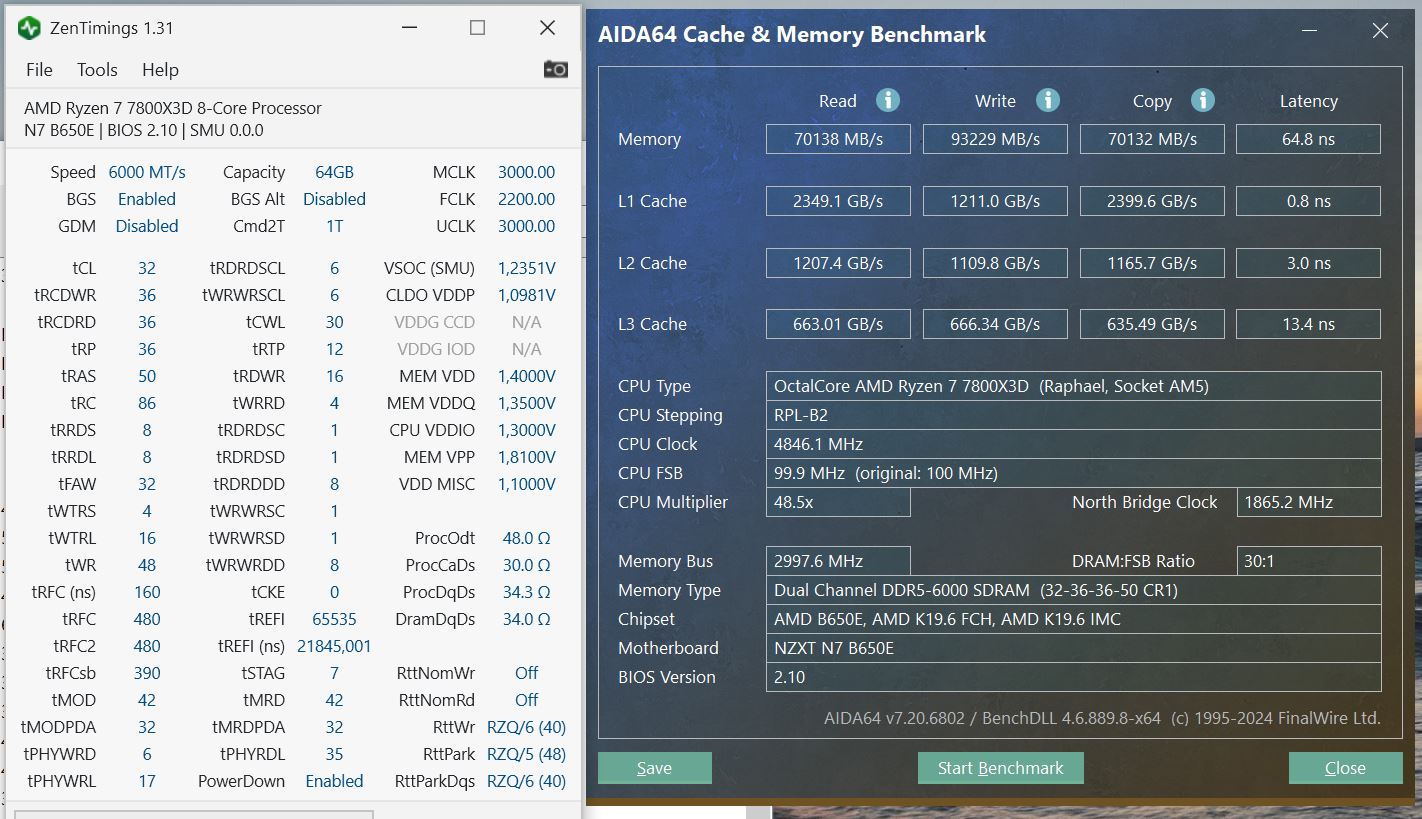Click the tRAS value 50
The height and width of the screenshot is (819, 1422).
(x=147, y=376)
